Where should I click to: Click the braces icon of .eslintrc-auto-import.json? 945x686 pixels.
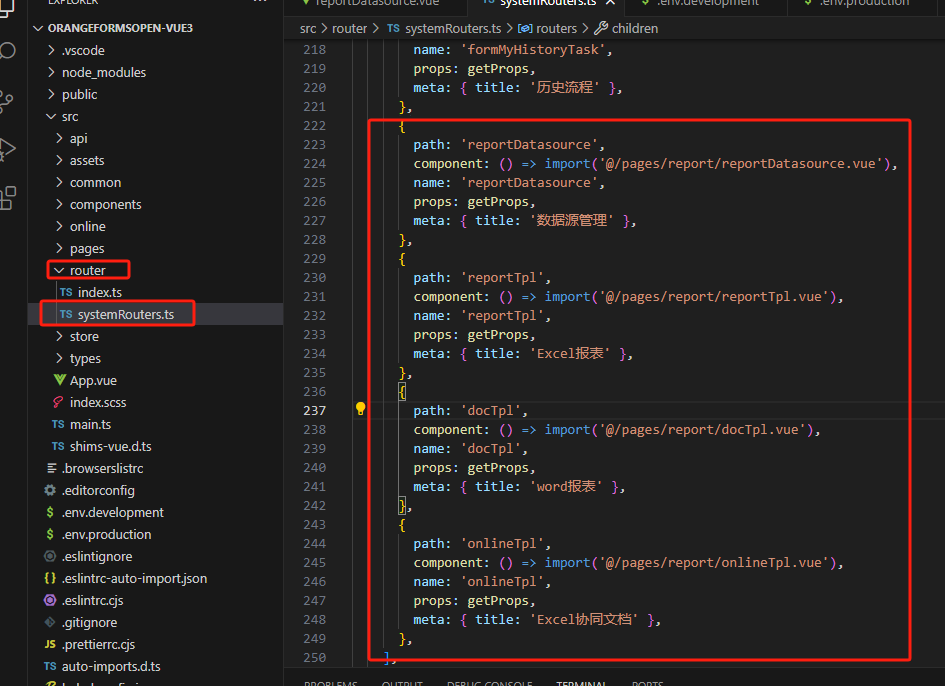50,578
